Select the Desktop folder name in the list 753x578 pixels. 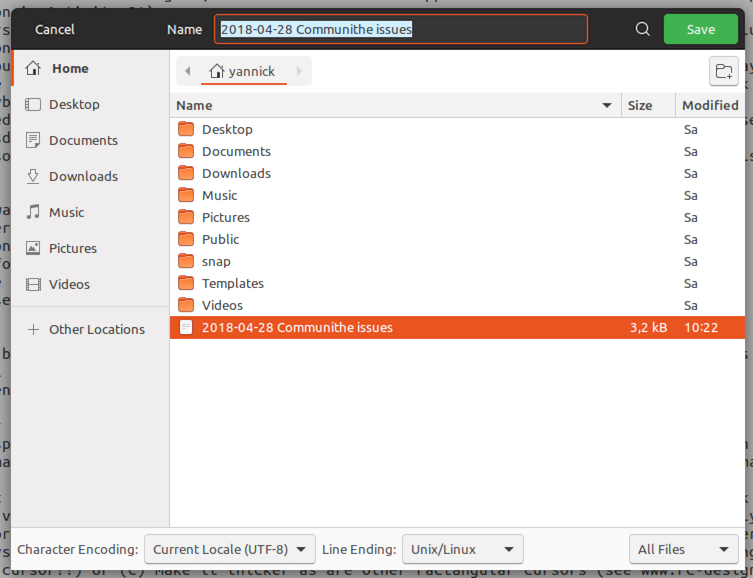[x=227, y=129]
